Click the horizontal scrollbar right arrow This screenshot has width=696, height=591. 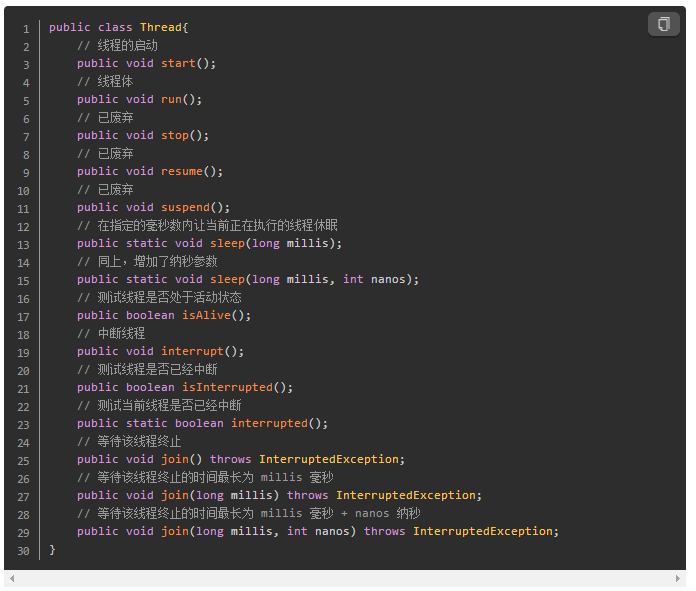(677, 578)
